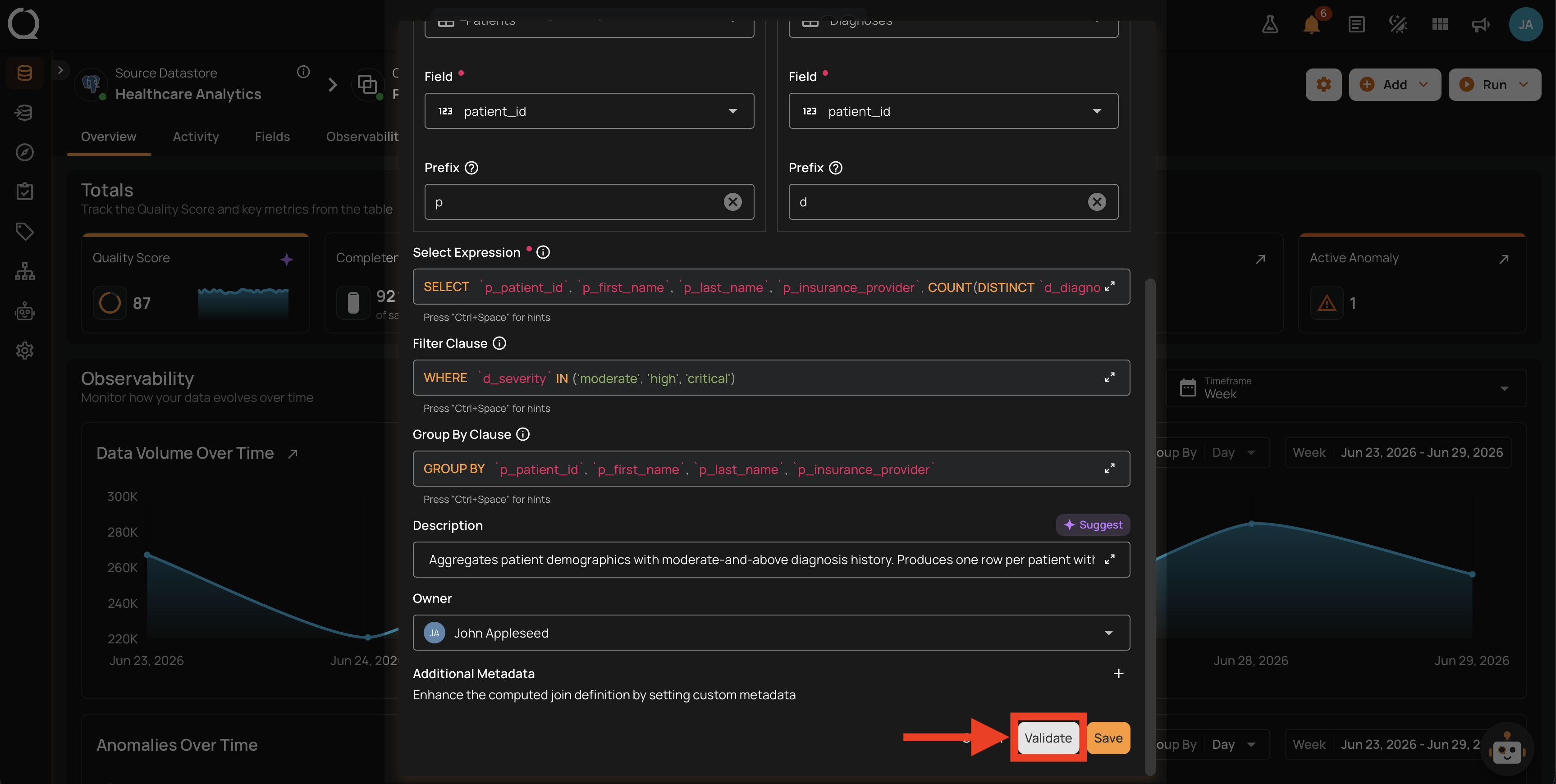Open Owner John Appleseed dropdown
1556x784 pixels.
[x=771, y=633]
